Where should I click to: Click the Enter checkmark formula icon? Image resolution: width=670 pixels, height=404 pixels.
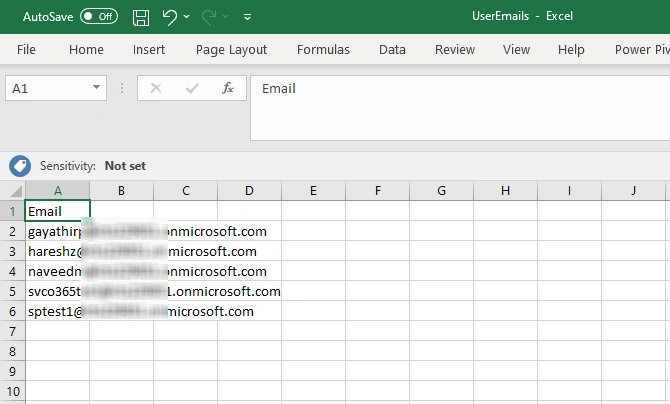coord(192,88)
